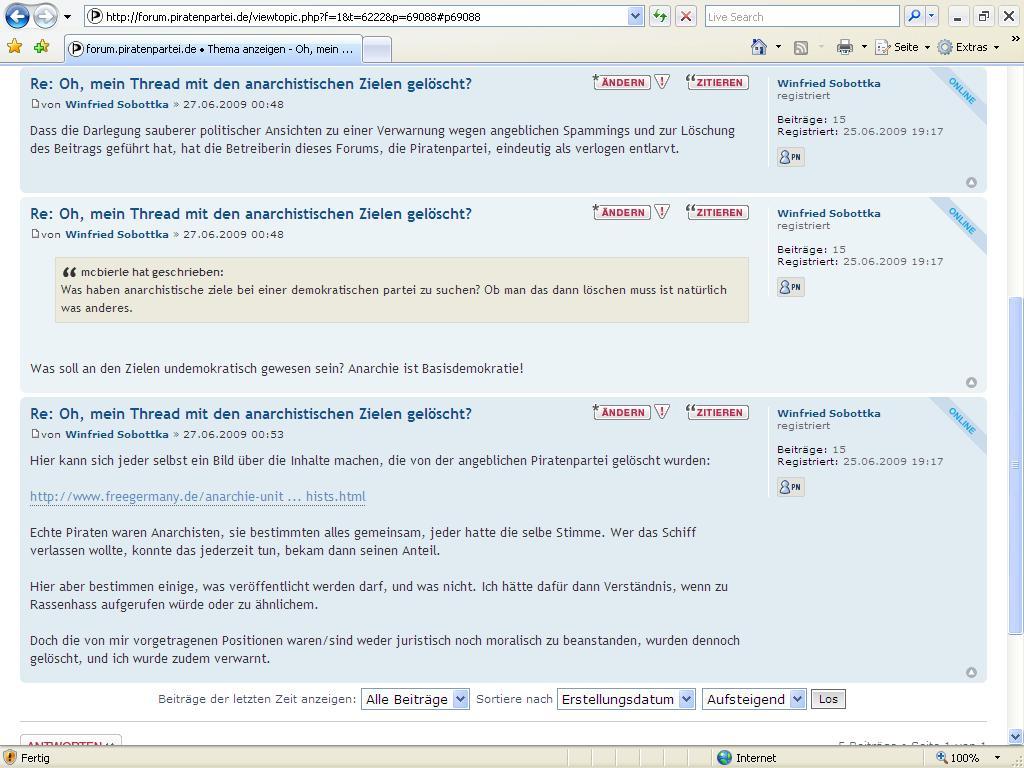Click ZITIEREN on the first 00:48 post
Viewport: 1024px width, 768px height.
pyautogui.click(x=717, y=82)
